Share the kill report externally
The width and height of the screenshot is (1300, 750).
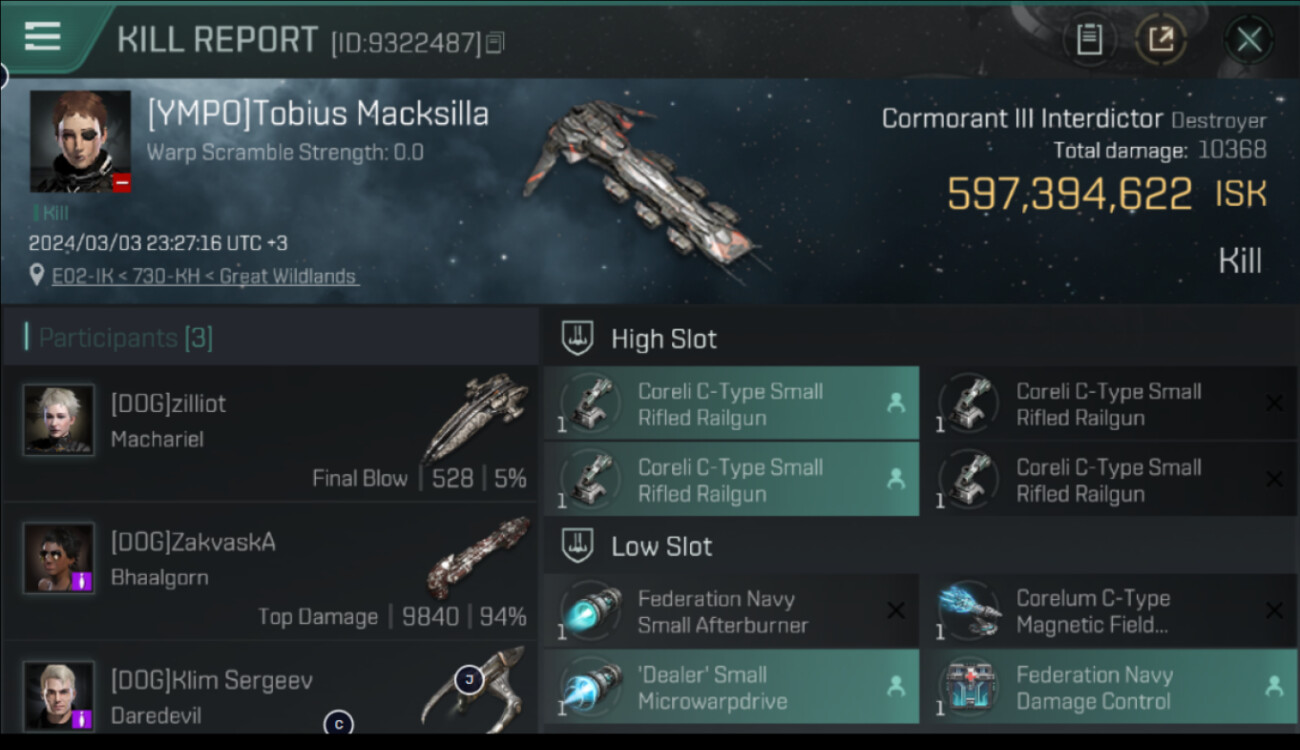click(1160, 40)
